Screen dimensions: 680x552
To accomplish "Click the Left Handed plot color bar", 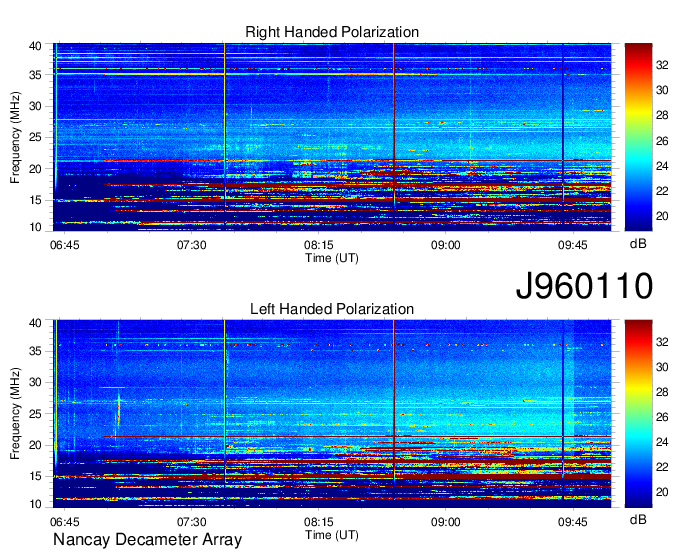I will click(x=638, y=414).
